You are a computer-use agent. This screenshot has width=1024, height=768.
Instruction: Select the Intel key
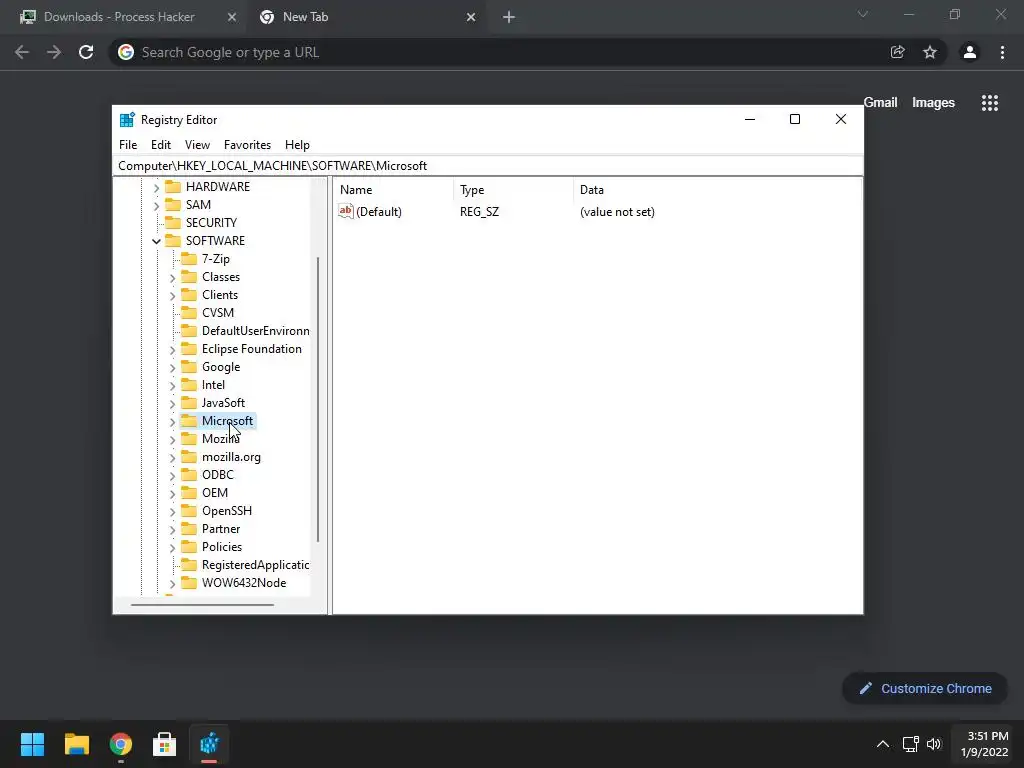click(x=214, y=385)
